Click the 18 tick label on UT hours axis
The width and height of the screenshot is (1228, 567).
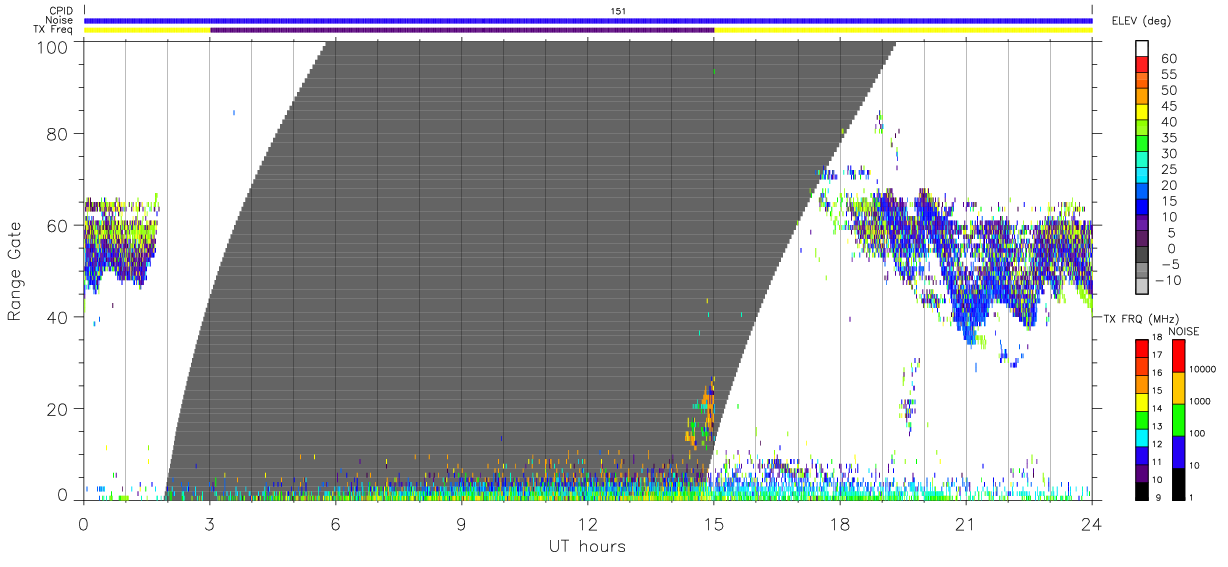tap(840, 523)
